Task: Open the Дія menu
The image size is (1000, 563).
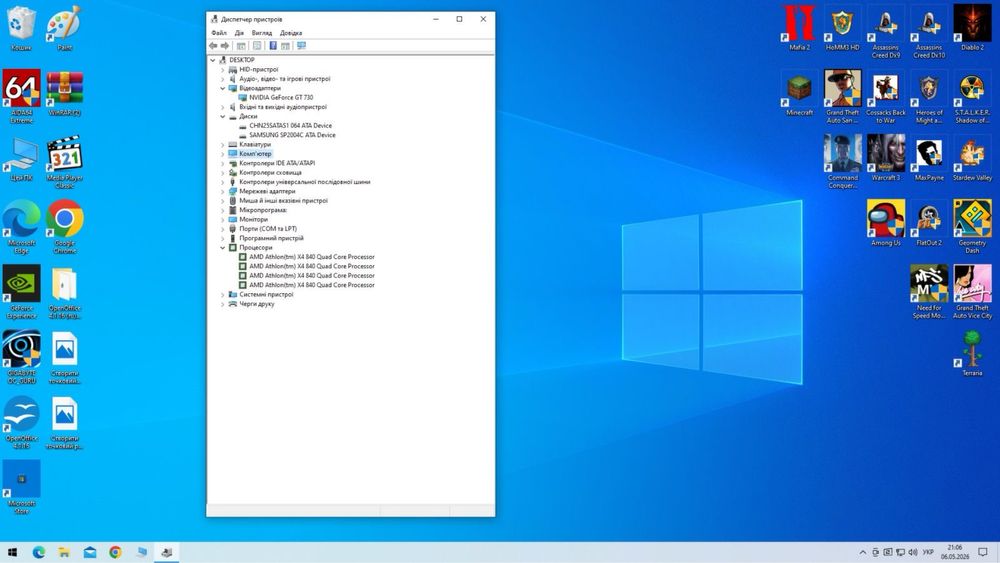Action: click(x=239, y=33)
